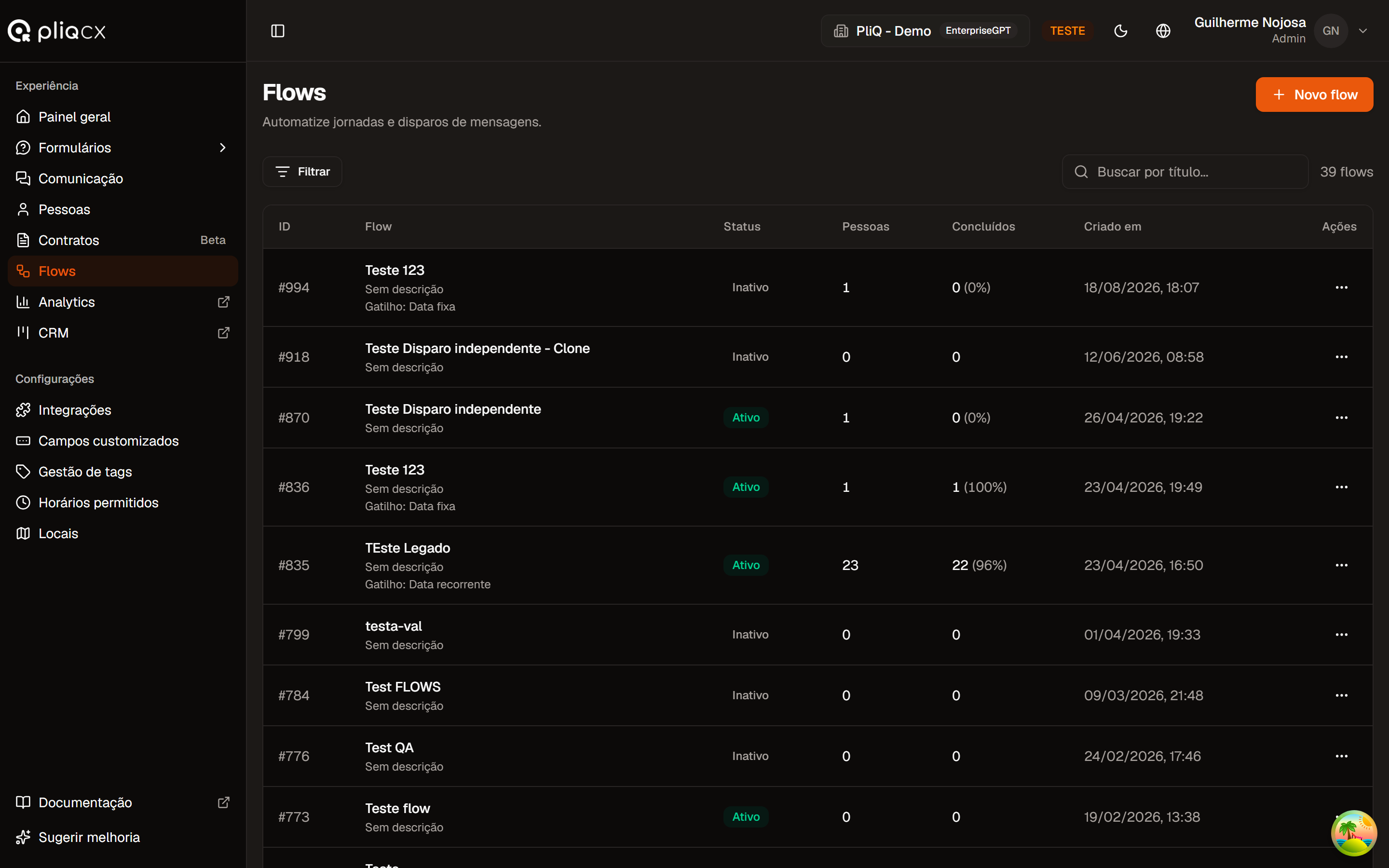The height and width of the screenshot is (868, 1389).
Task: Open Documentação external link icon
Action: [x=224, y=802]
